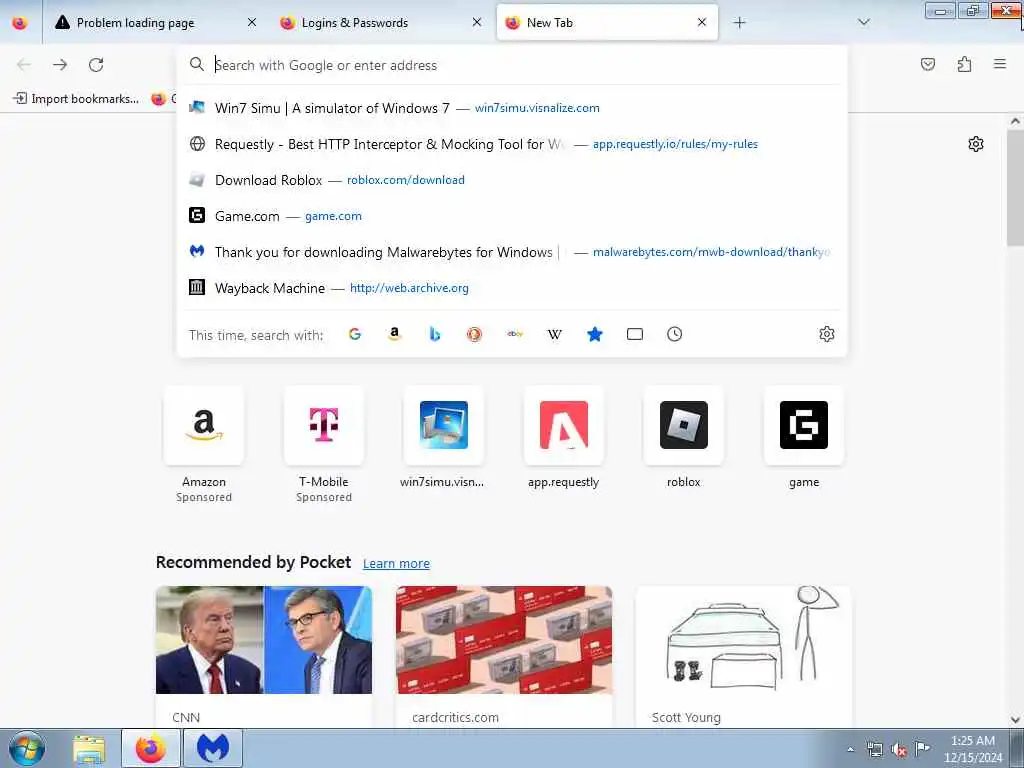Open search settings gear in dropdown
Screen dimensions: 1024x768
pyautogui.click(x=827, y=334)
